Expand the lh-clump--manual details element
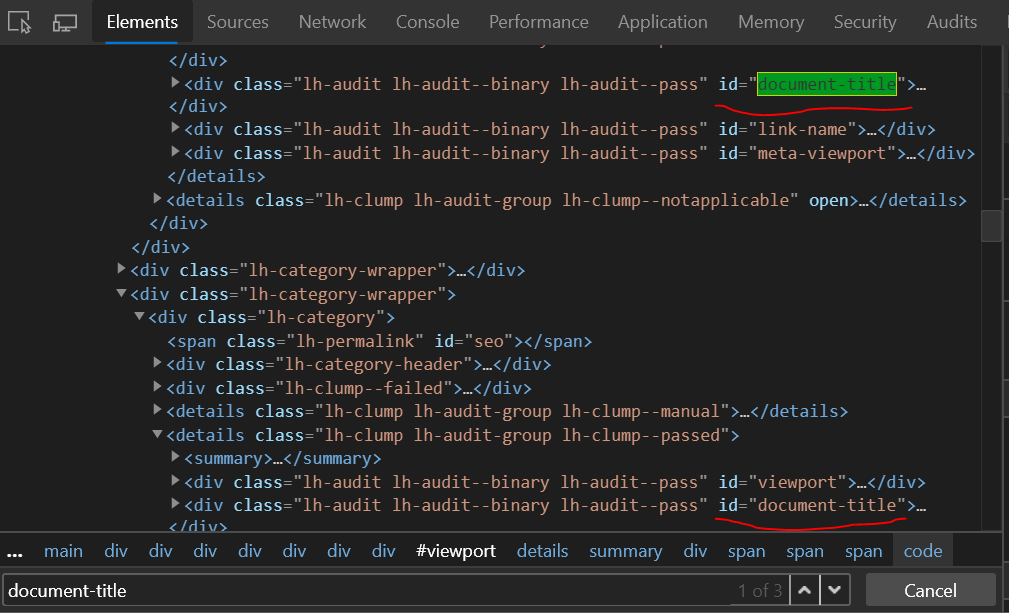 tap(157, 411)
